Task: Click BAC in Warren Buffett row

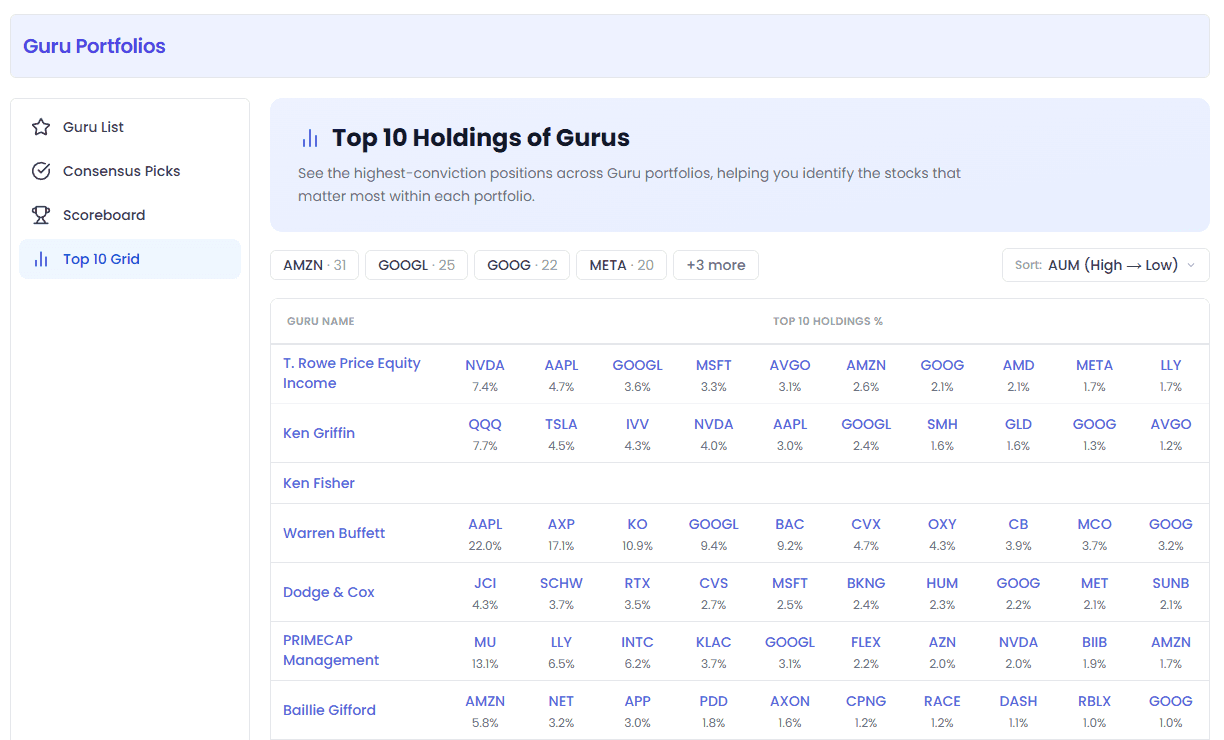Action: (790, 524)
